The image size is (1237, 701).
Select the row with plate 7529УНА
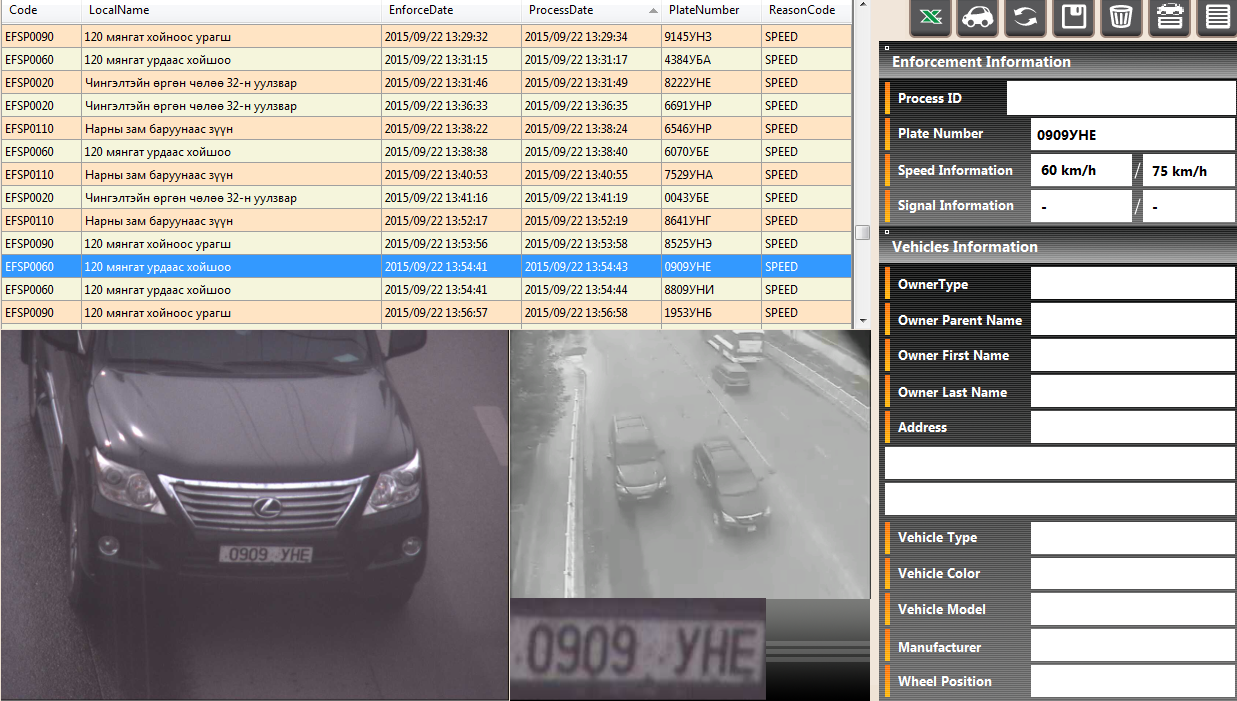point(426,175)
